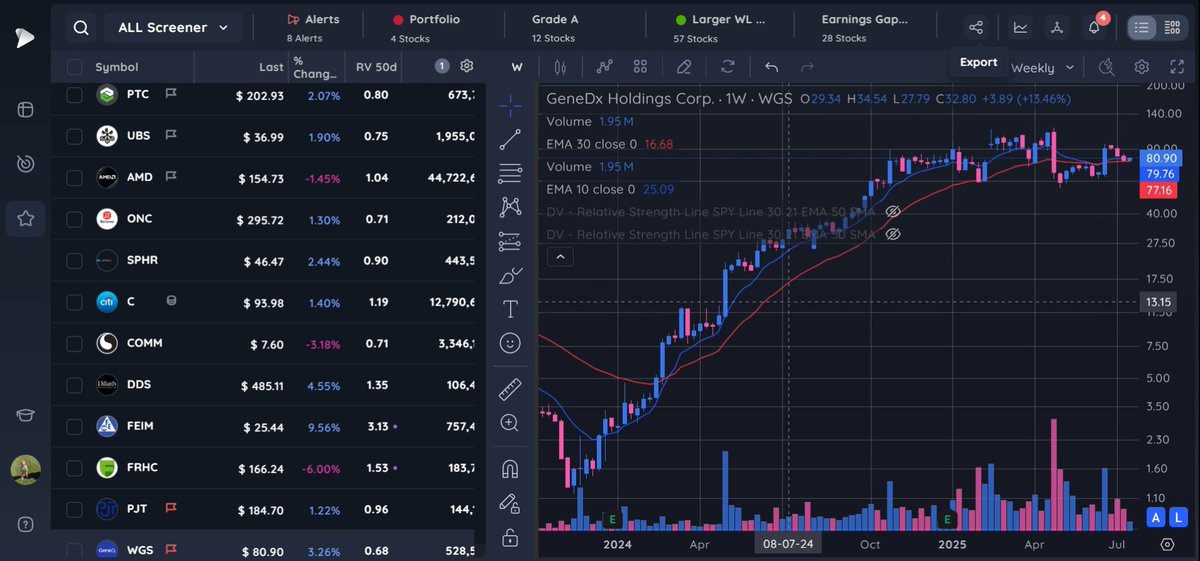Select the Text annotation tool
The height and width of the screenshot is (561, 1200).
[510, 309]
